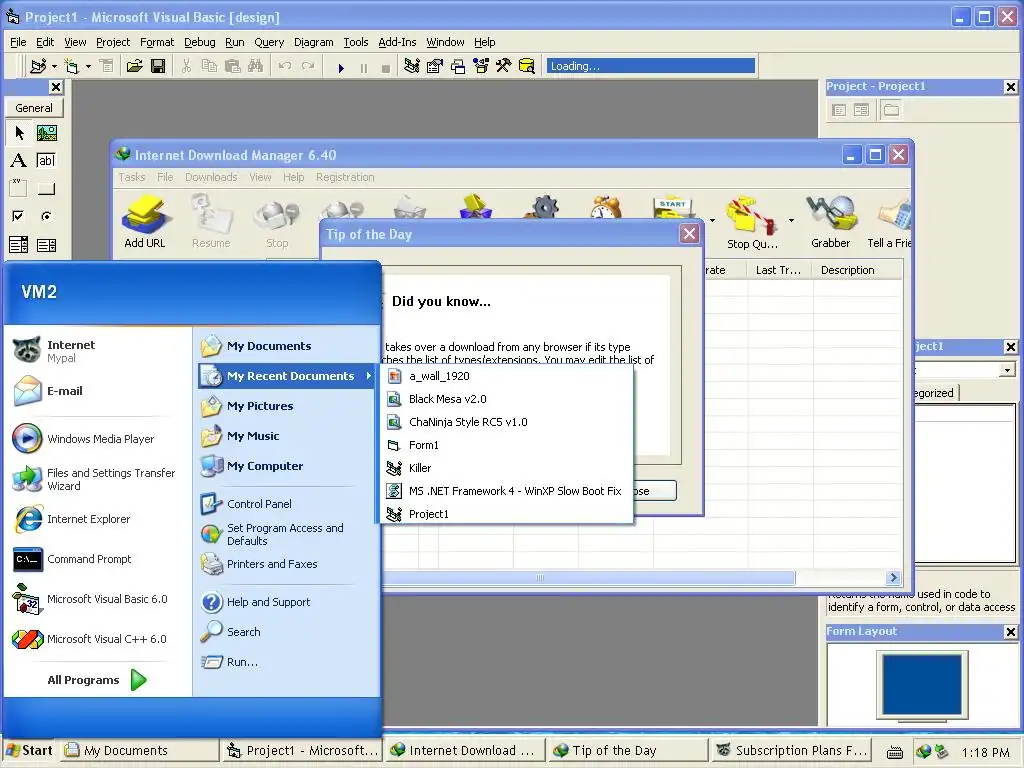The image size is (1024, 768).
Task: Open Form Layout Window toolbar icon
Action: pos(458,66)
